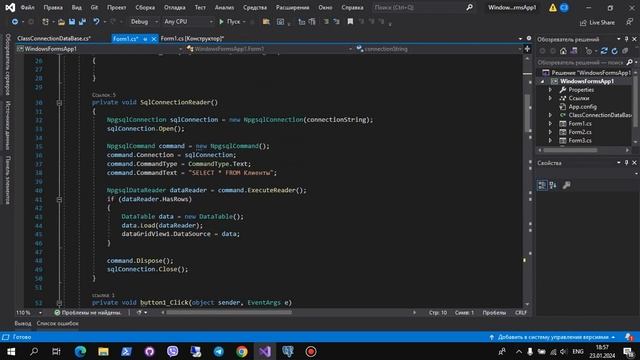
Task: Click the Проблемы не найдены status indicator
Action: (88, 313)
